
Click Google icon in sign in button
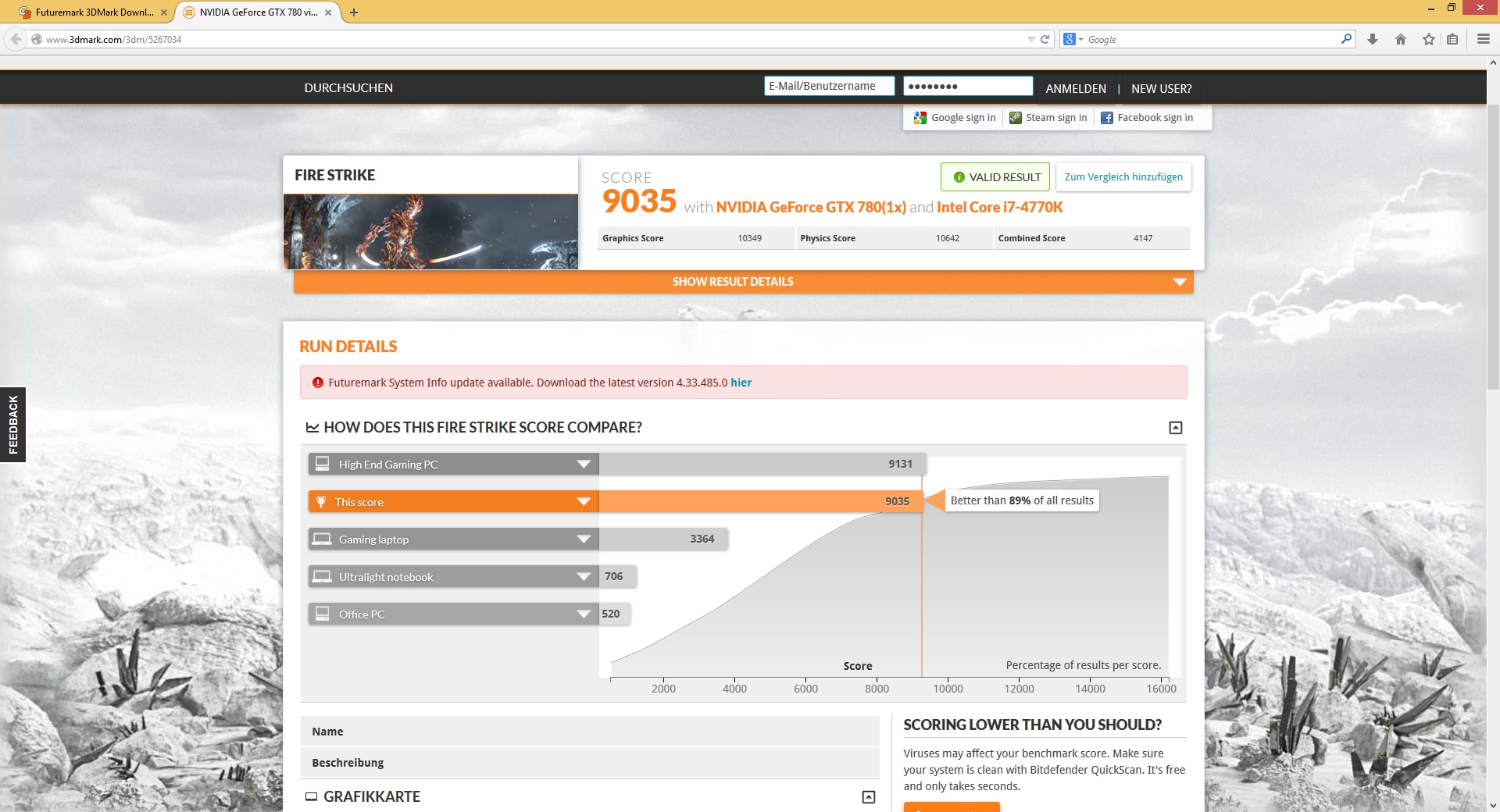coord(920,118)
